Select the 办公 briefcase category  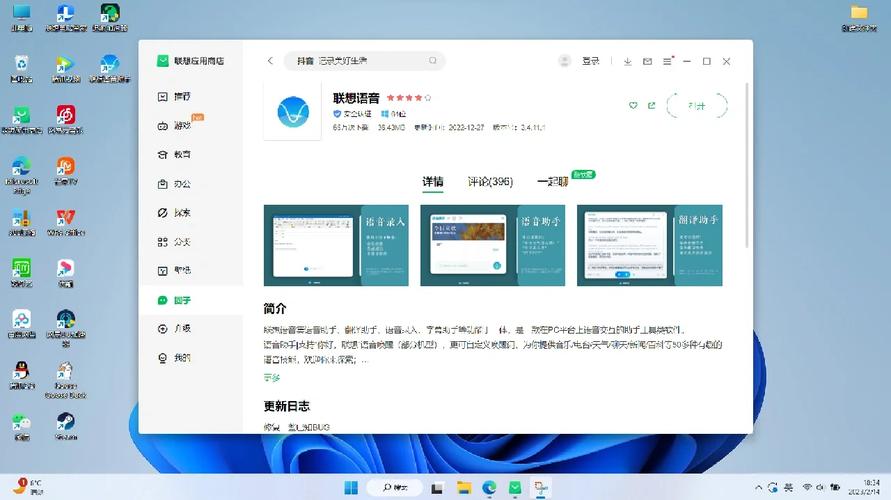[x=174, y=184]
